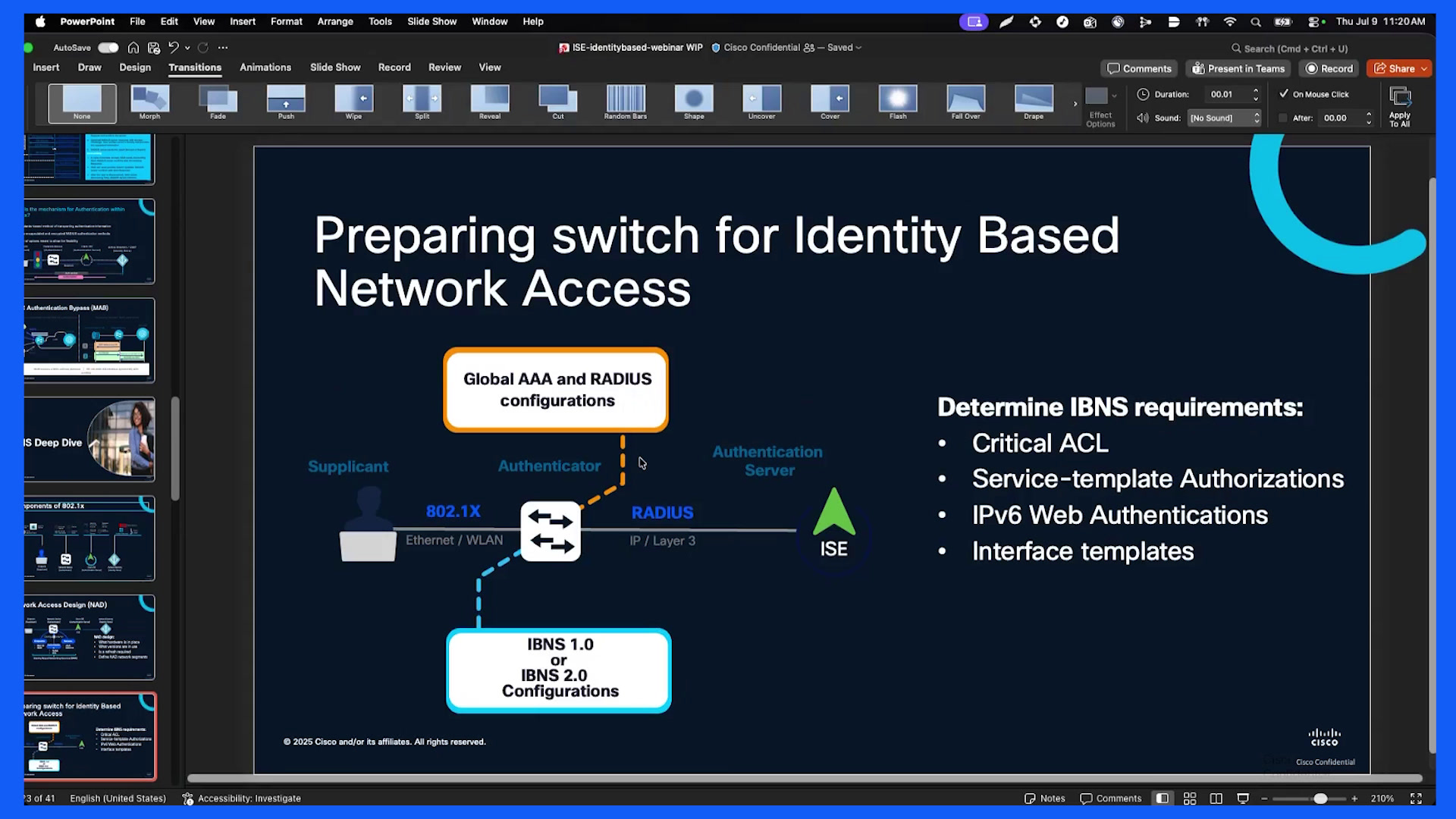Open Reading view from status bar
Image resolution: width=1456 pixels, height=819 pixels.
1216,799
